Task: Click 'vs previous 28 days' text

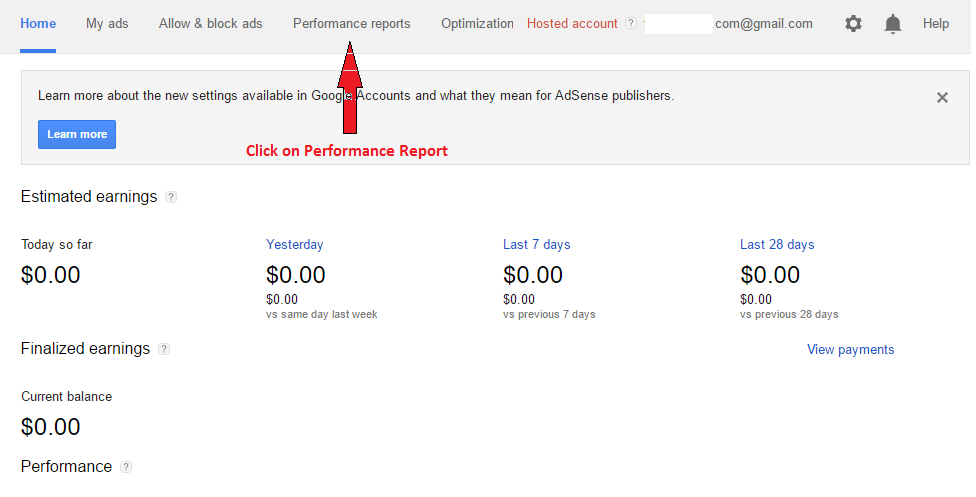Action: click(x=789, y=315)
